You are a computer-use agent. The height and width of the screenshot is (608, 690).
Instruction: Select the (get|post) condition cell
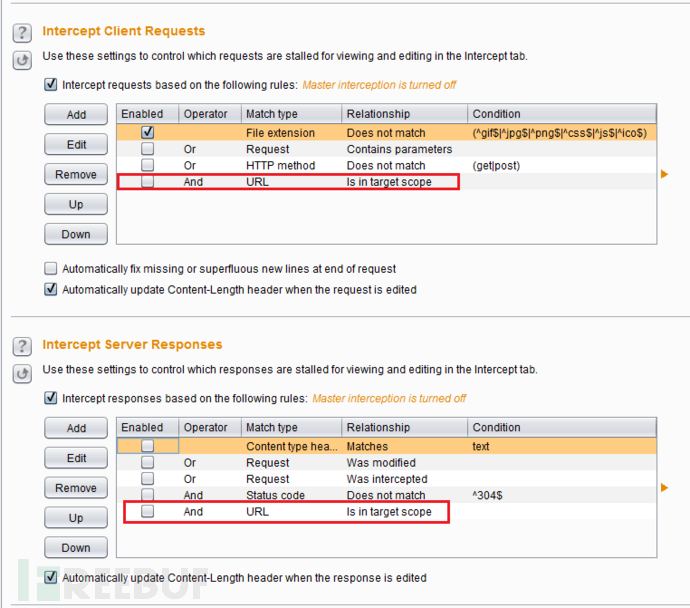(562, 165)
